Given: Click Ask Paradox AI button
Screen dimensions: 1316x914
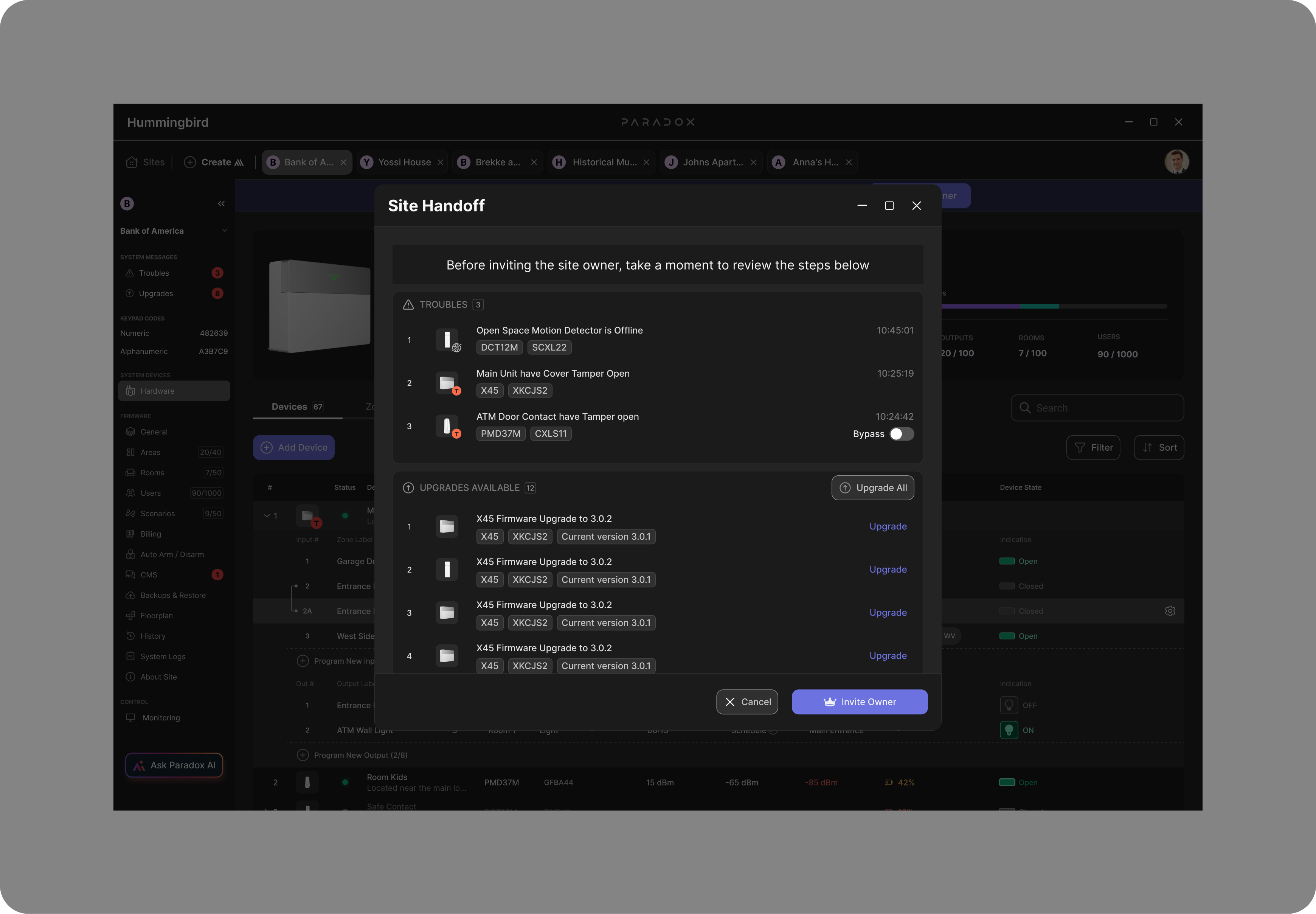Looking at the screenshot, I should 174,765.
